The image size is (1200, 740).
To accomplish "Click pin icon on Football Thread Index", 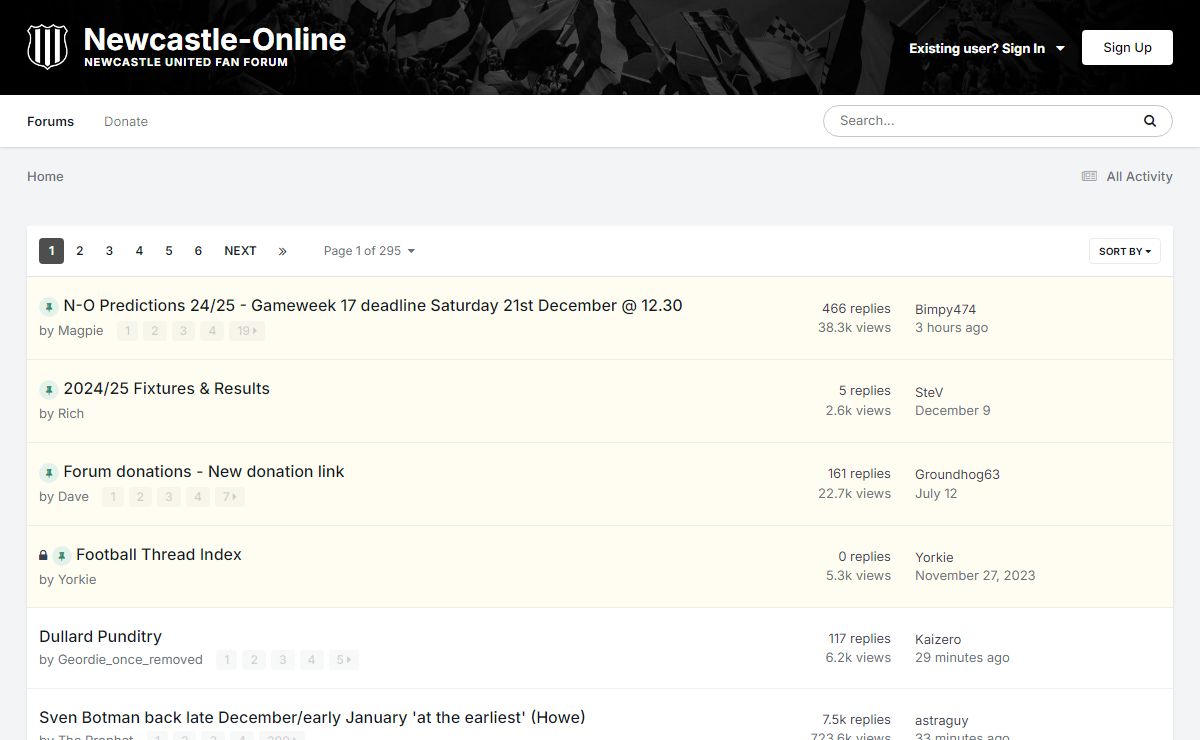I will (x=61, y=556).
